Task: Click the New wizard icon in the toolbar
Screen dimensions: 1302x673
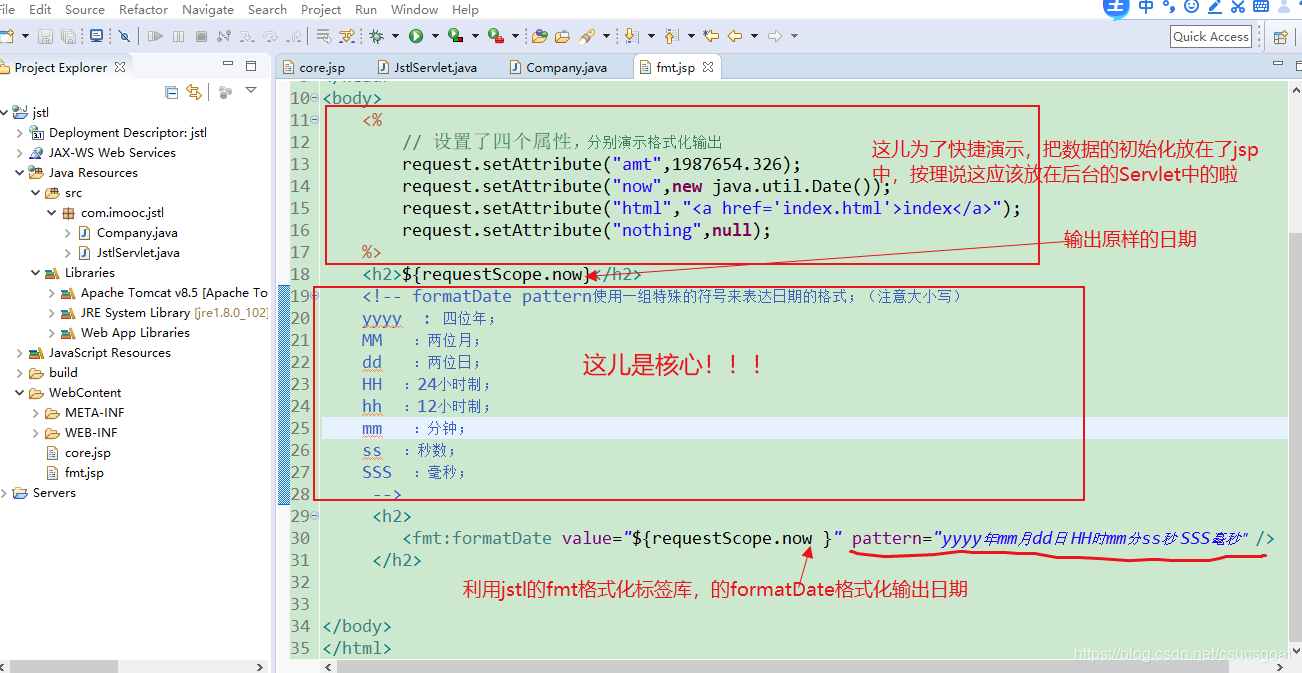Action: 6,36
